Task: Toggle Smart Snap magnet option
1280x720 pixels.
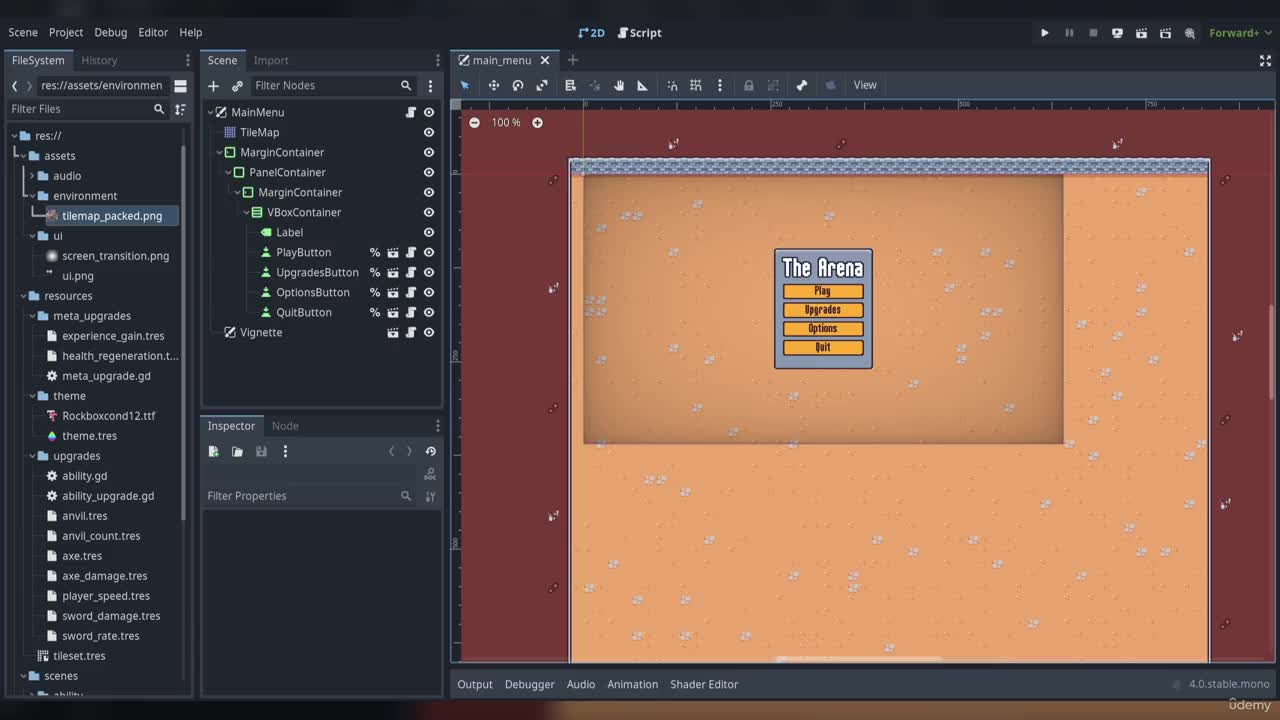Action: point(672,85)
